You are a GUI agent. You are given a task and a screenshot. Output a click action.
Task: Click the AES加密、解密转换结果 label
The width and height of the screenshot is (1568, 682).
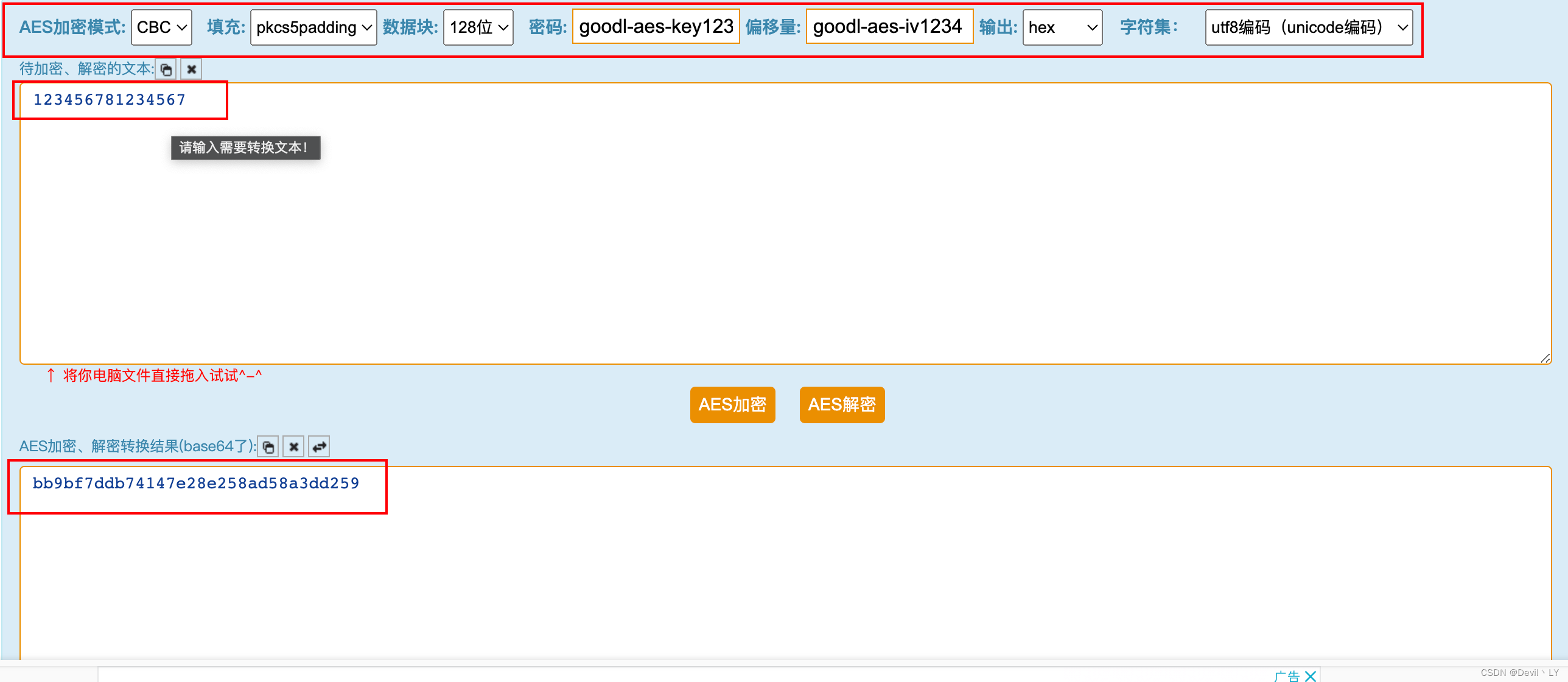138,446
